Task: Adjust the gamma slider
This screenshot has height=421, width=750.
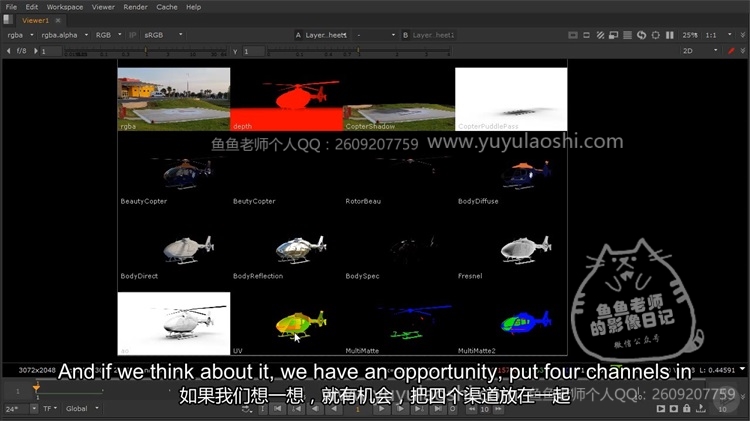Action: 358,51
